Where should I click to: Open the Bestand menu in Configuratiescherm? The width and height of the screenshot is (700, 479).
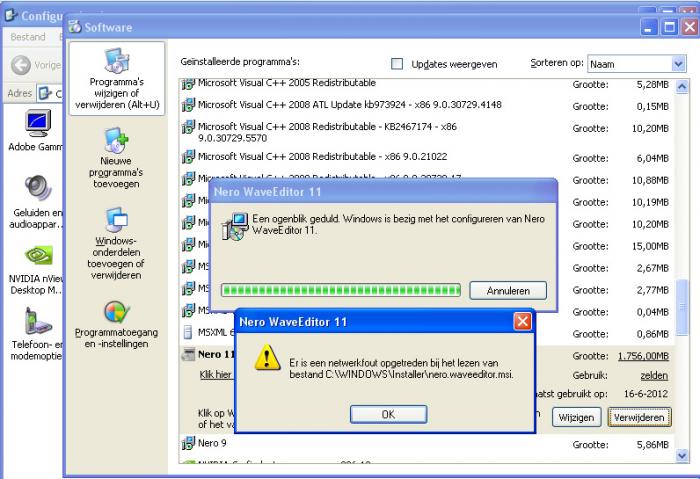pos(28,37)
